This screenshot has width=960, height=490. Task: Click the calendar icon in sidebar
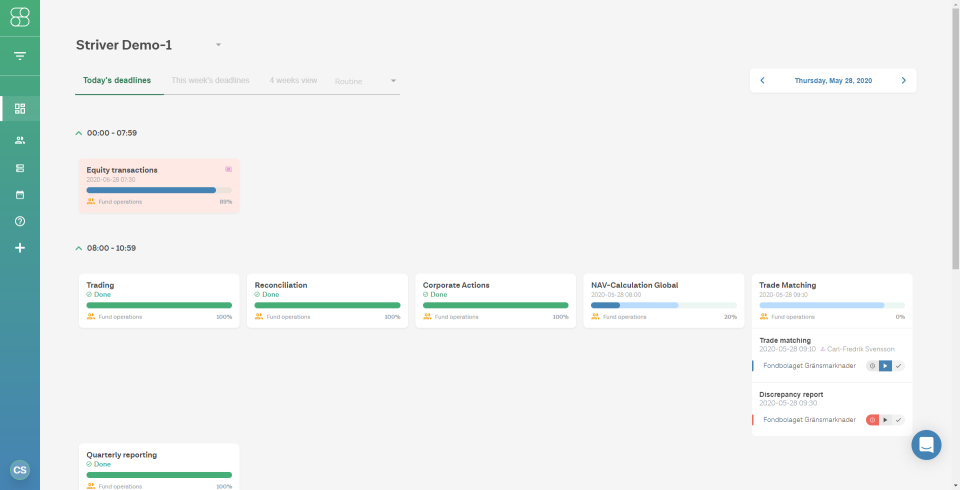click(x=20, y=195)
